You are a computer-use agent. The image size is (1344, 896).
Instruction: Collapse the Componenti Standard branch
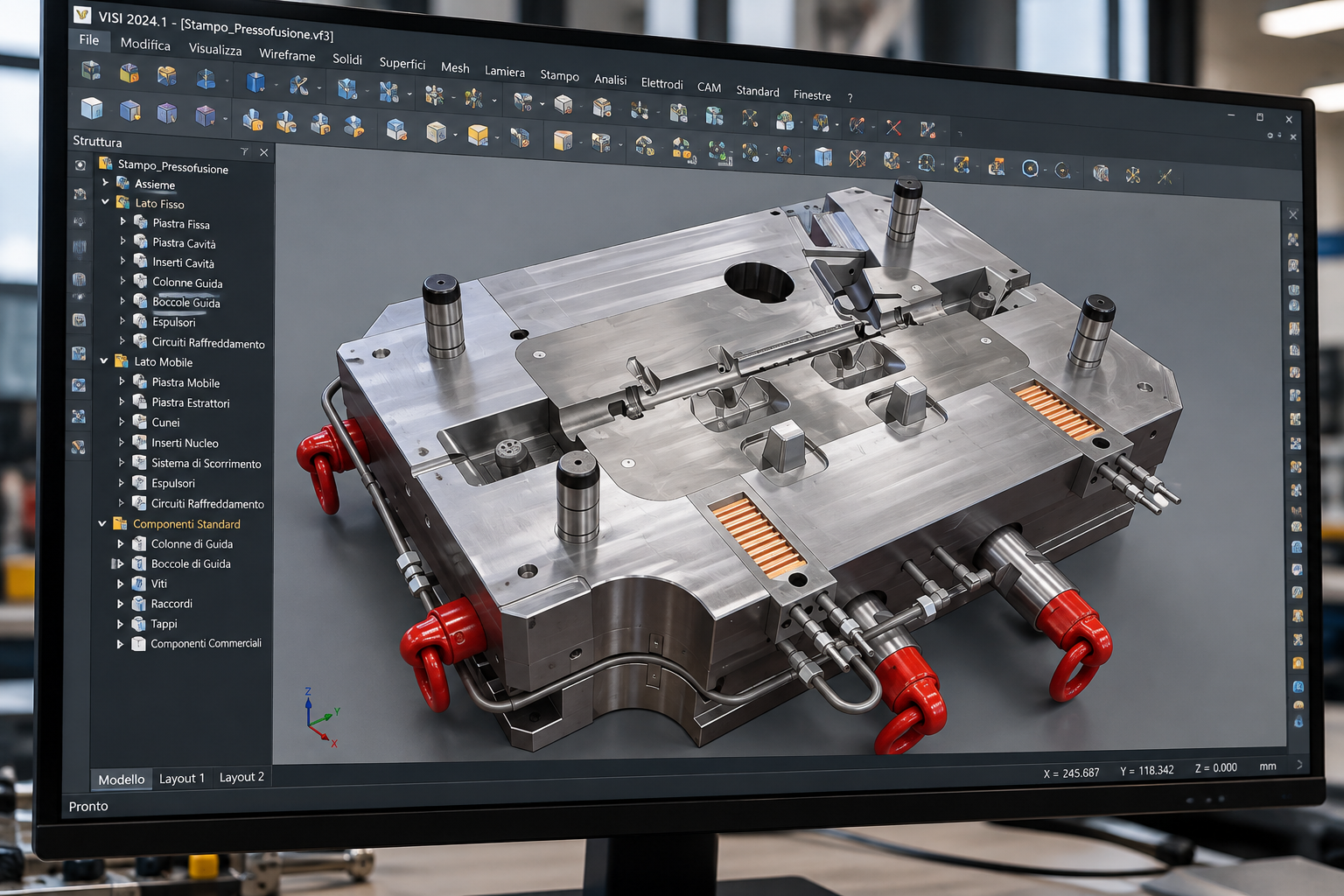(x=102, y=523)
